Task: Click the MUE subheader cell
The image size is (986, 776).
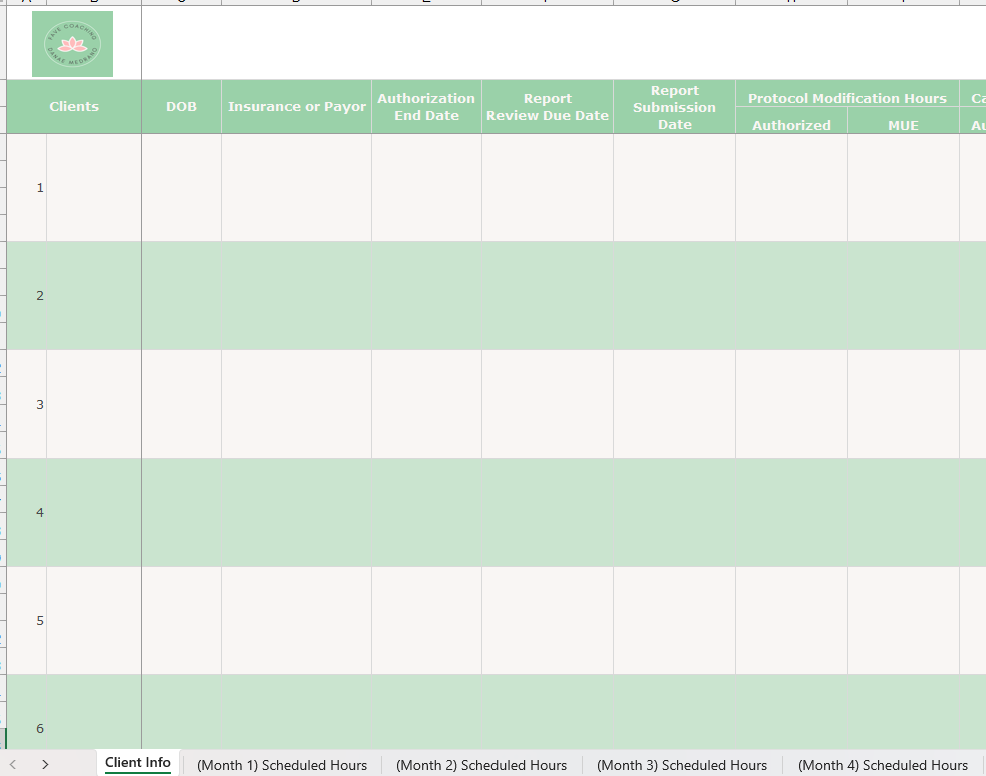Action: click(903, 125)
